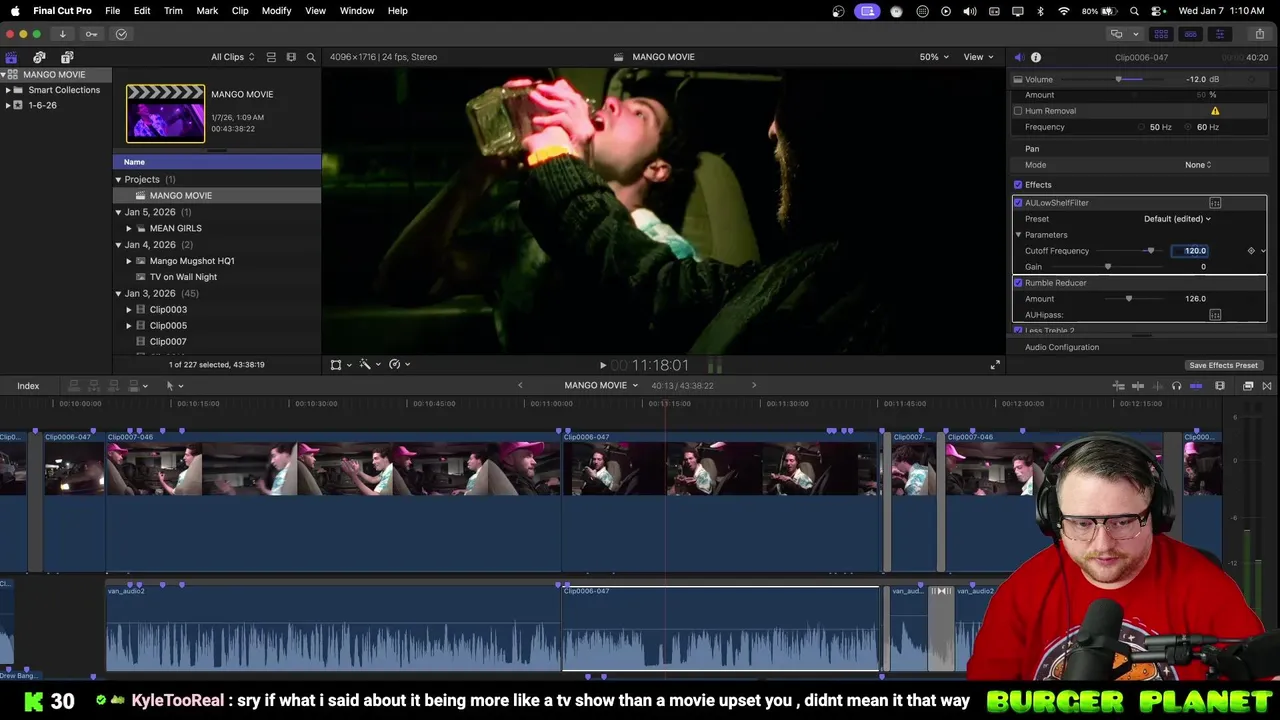Show Background Tasks checkmark icon
1280x720 pixels.
(121, 34)
